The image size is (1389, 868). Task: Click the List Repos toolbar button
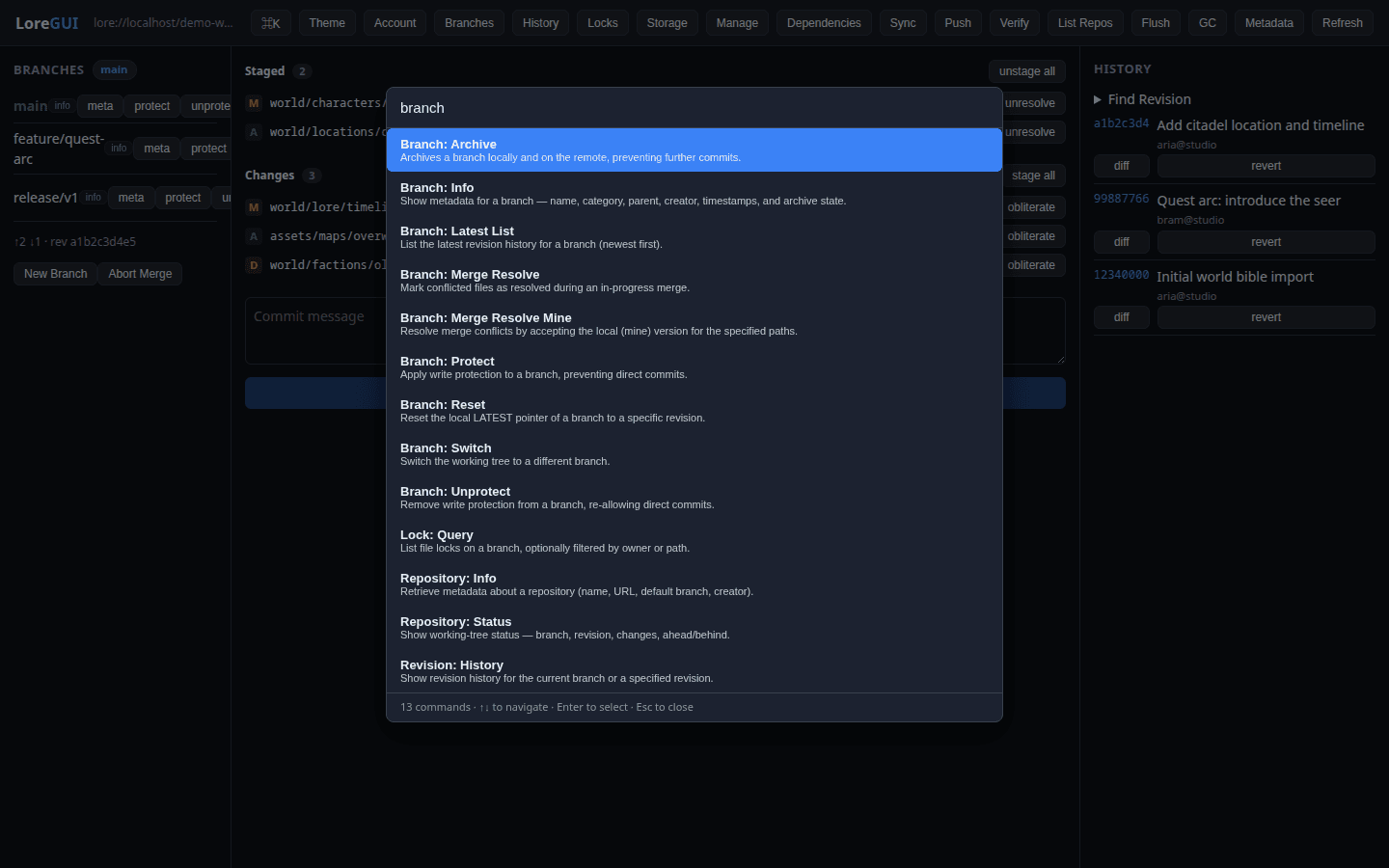pyautogui.click(x=1085, y=23)
